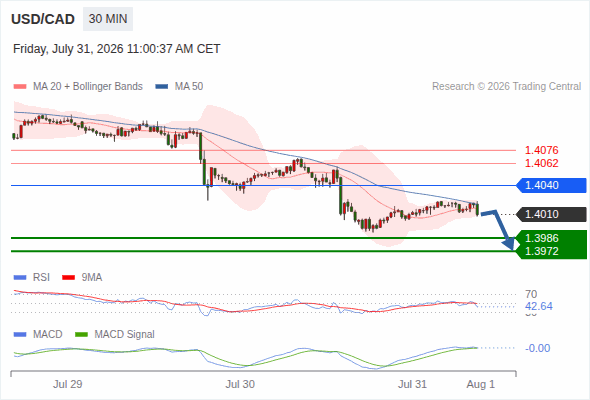Viewport: 590px width, 400px height.
Task: Click the MACD legend label
Action: [x=47, y=334]
